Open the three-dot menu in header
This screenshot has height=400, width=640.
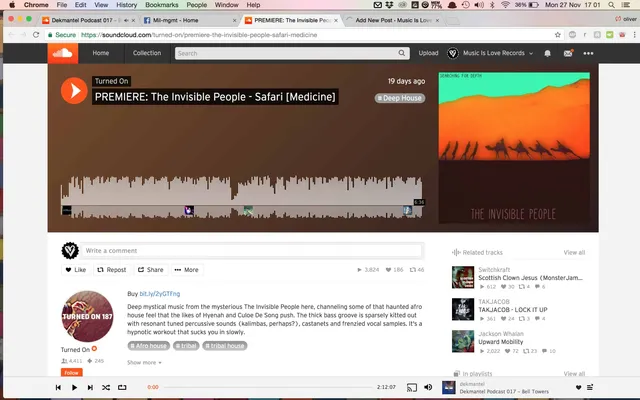click(x=588, y=53)
